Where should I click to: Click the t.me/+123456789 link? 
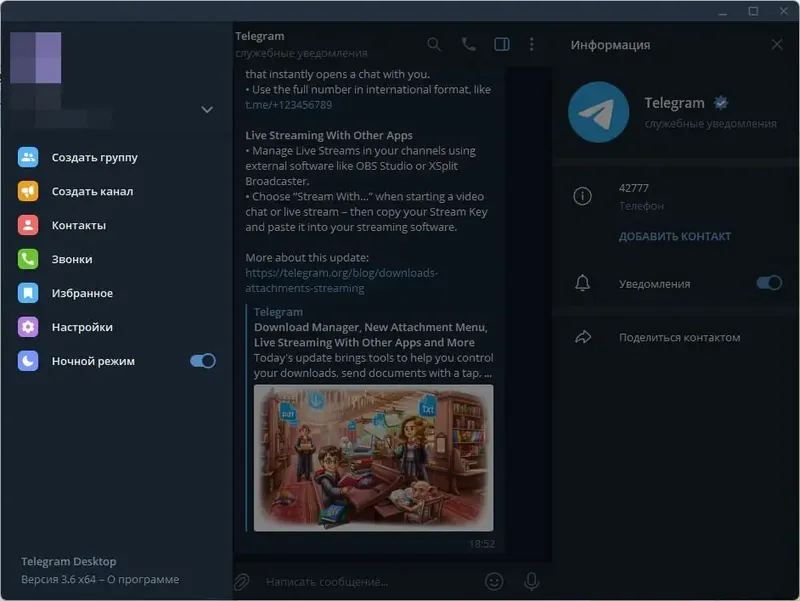[288, 105]
